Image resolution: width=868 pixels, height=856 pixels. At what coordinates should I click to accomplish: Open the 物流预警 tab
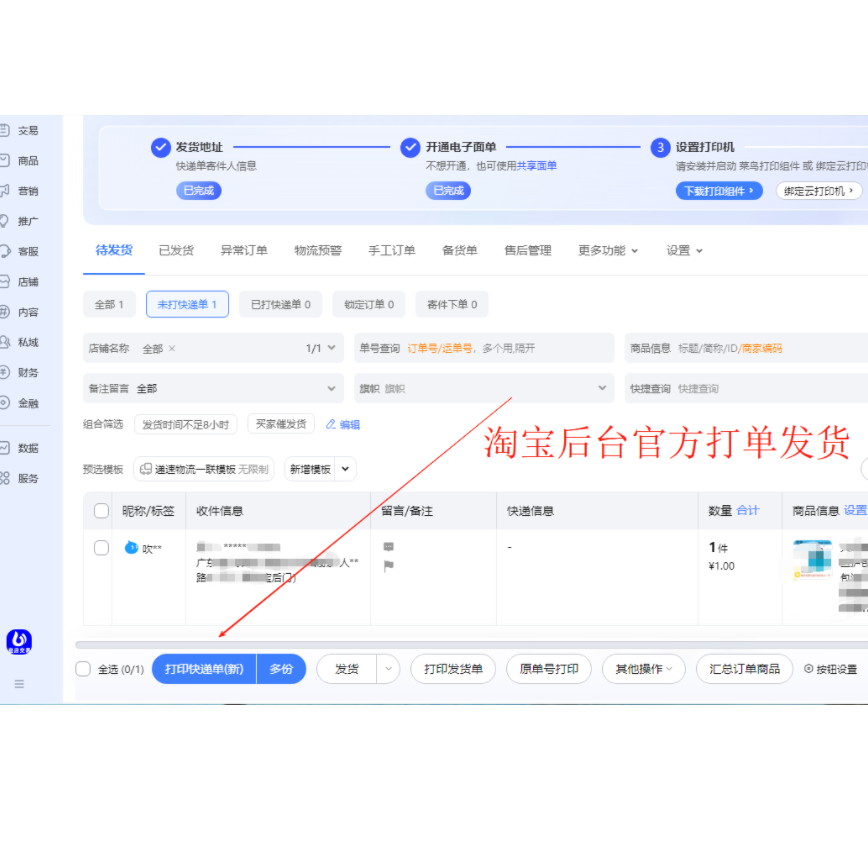pos(317,251)
